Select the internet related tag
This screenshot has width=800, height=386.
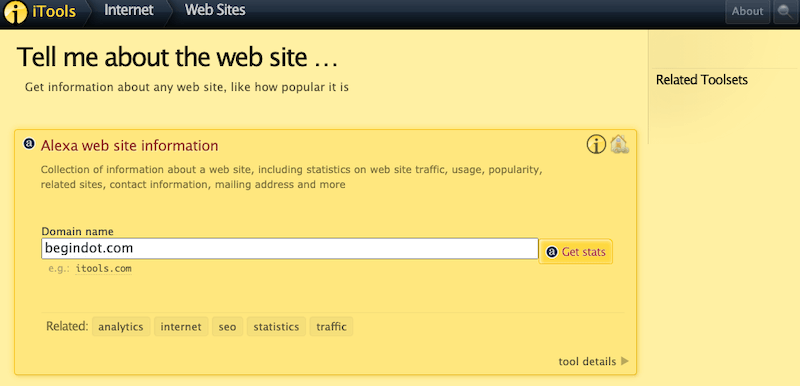pyautogui.click(x=181, y=327)
